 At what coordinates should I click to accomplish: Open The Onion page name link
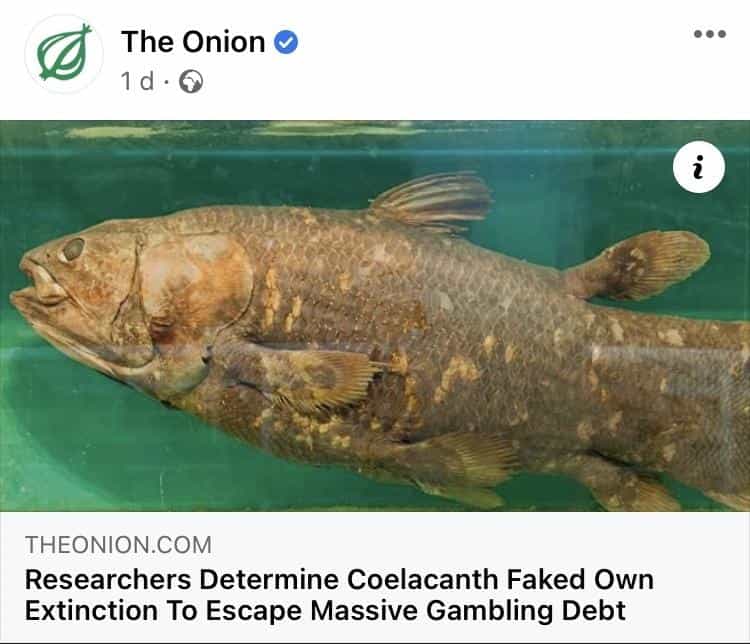pos(193,42)
